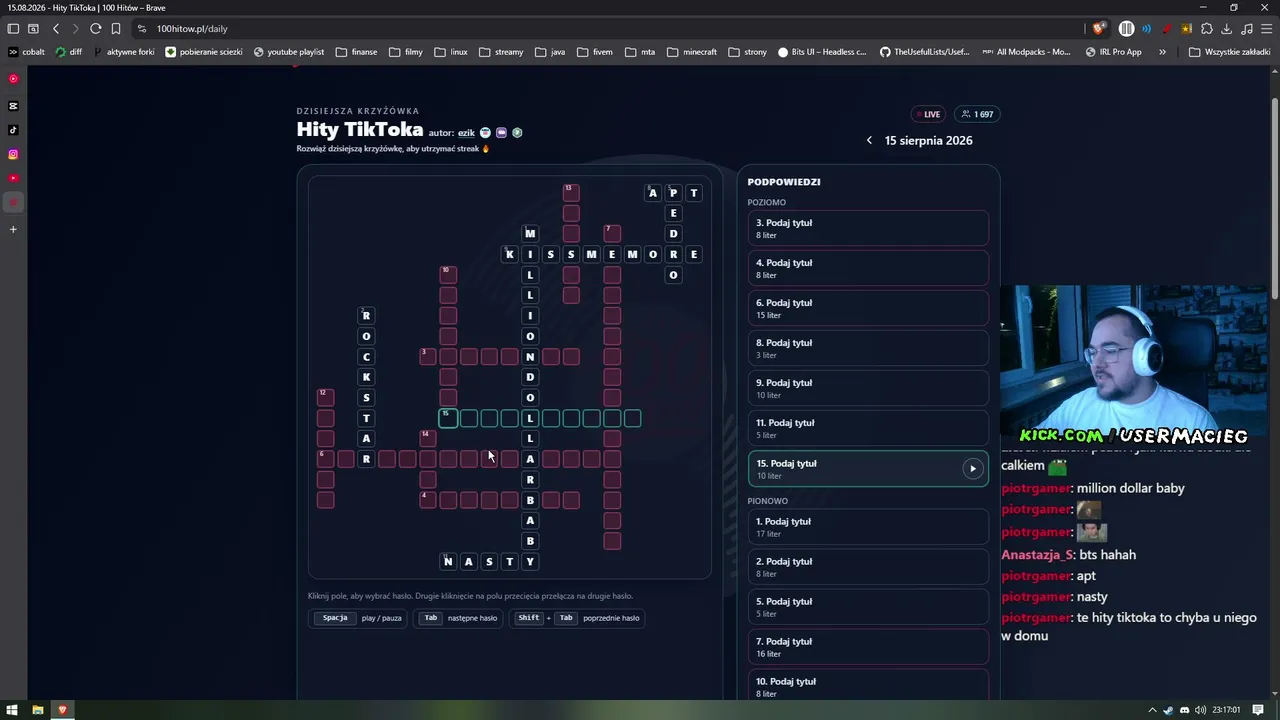This screenshot has width=1280, height=720.
Task: Click the red slash extension icon
Action: pos(1167,29)
